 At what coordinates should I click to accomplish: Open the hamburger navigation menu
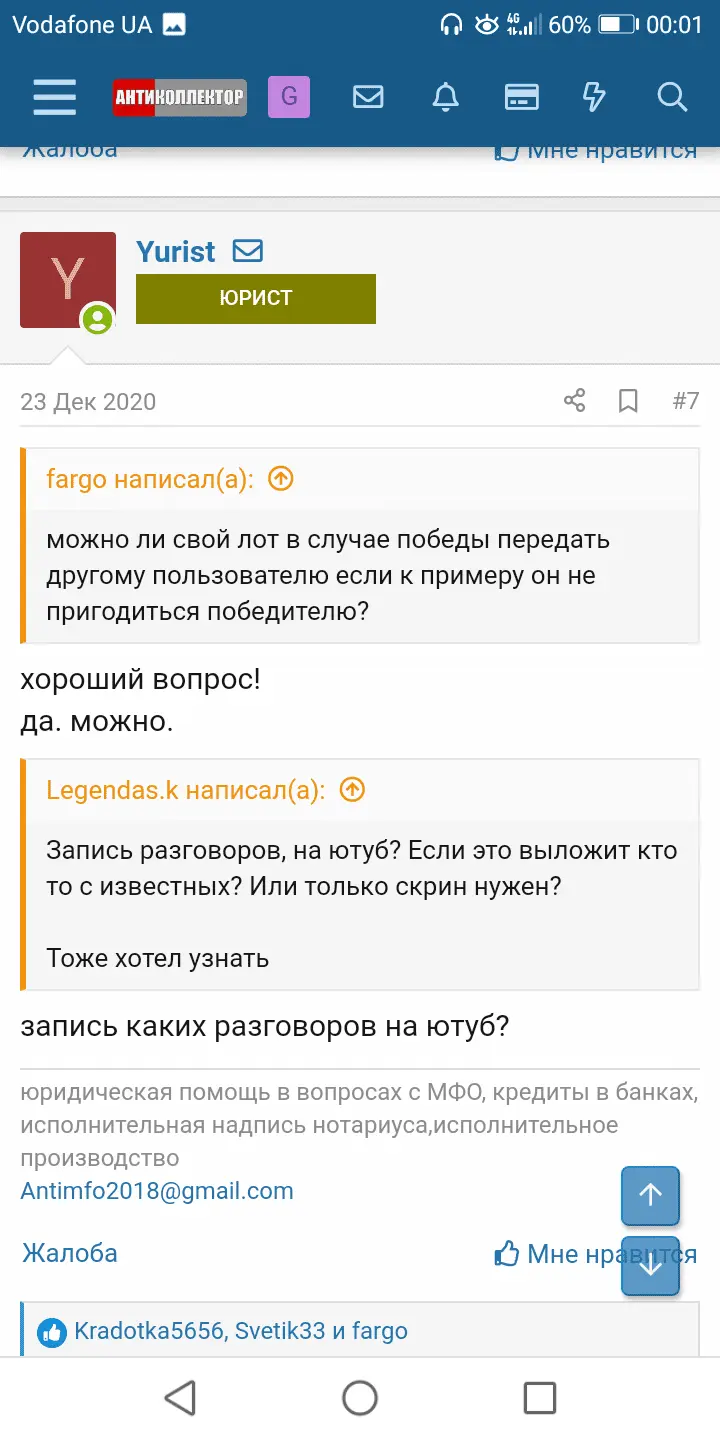pos(54,97)
